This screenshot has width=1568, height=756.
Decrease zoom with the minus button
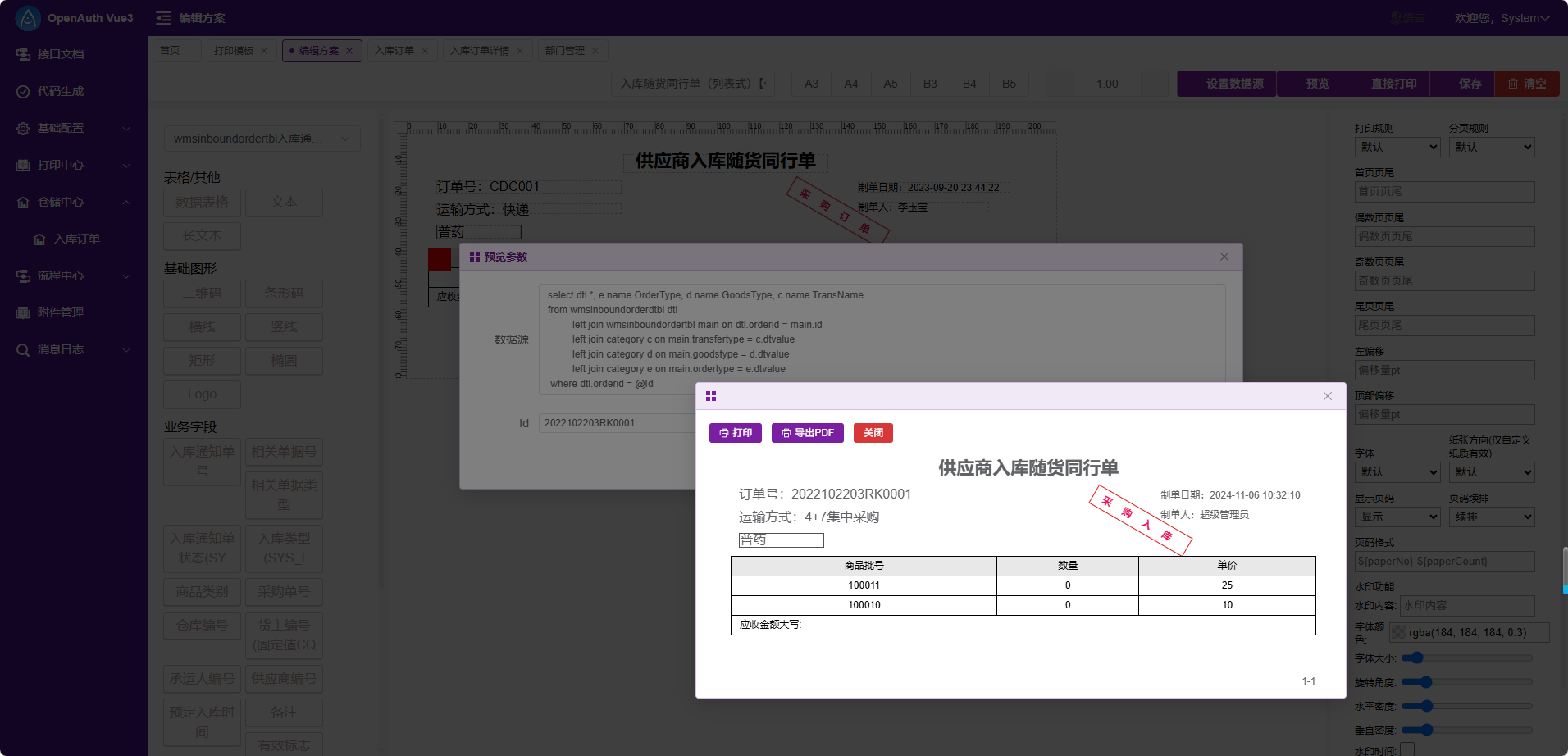[x=1060, y=84]
